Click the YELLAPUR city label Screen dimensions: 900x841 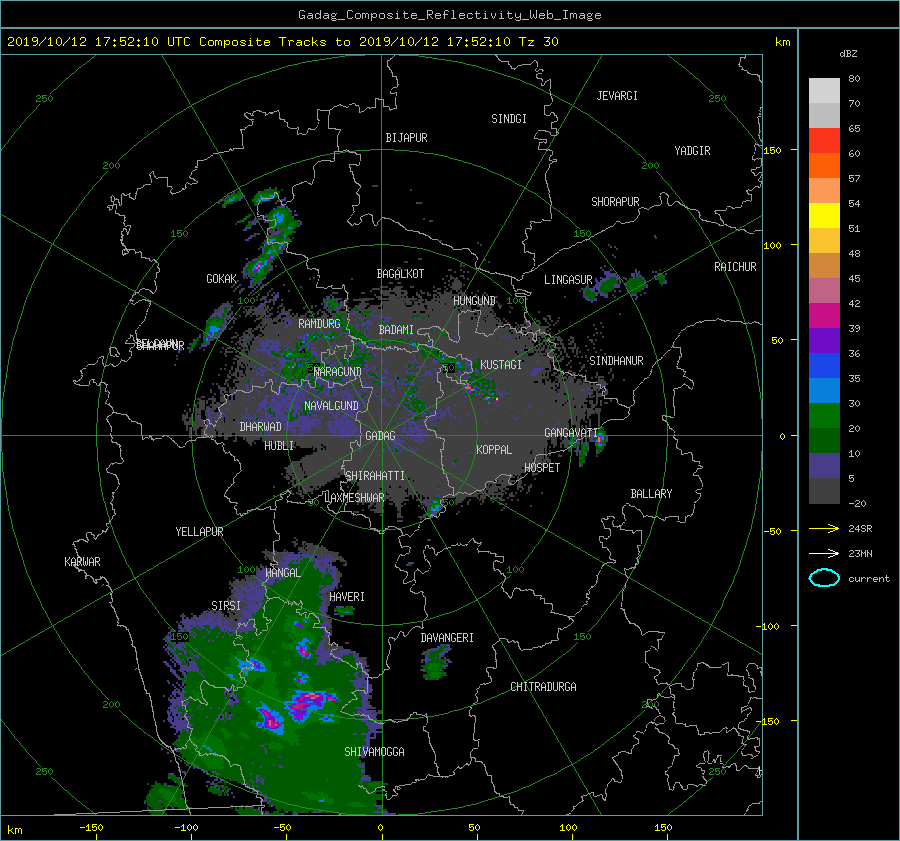pos(199,532)
